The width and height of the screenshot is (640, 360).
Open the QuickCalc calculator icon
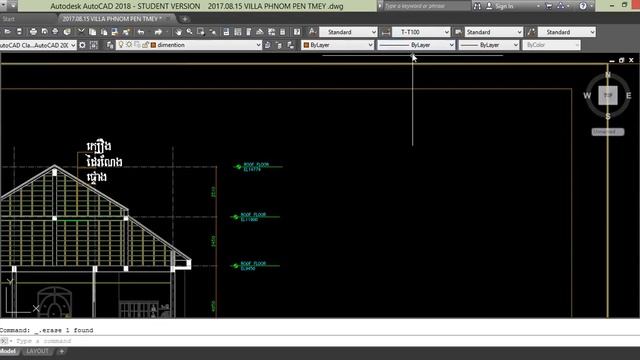[x=282, y=32]
